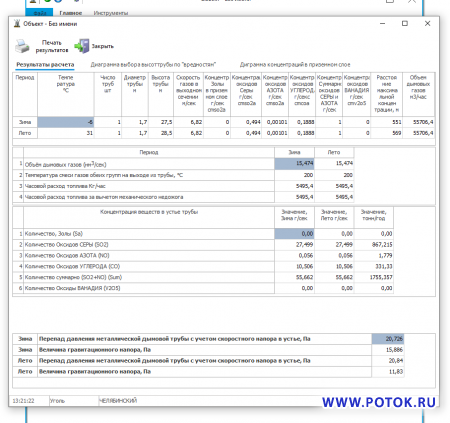Click the Закрыть door icon
450x423 pixels.
[x=82, y=46]
